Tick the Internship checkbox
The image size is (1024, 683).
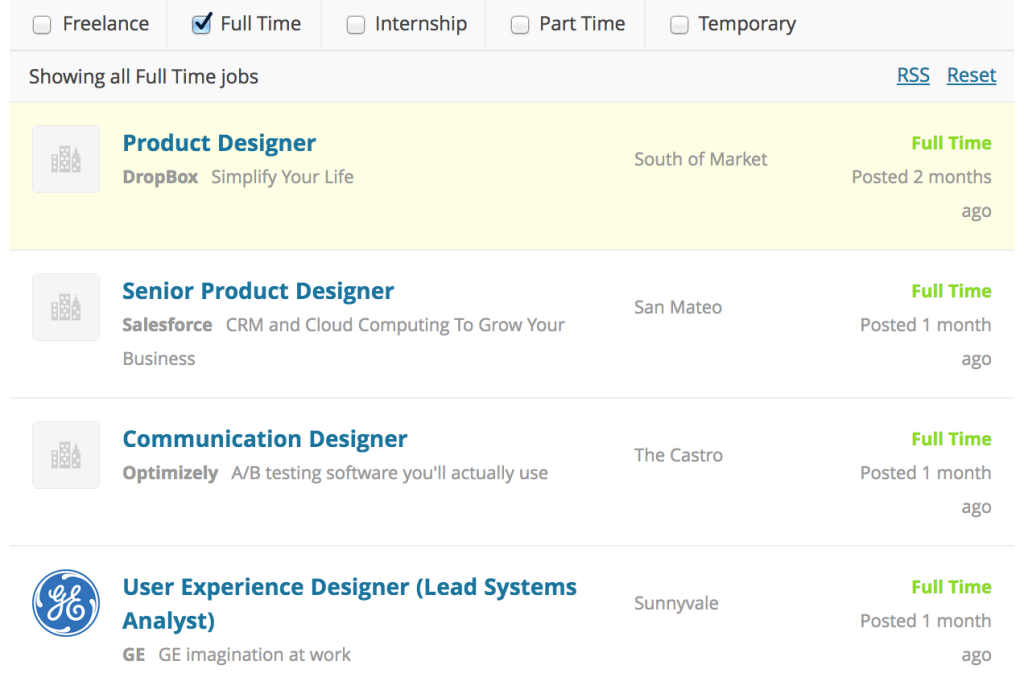[x=356, y=25]
